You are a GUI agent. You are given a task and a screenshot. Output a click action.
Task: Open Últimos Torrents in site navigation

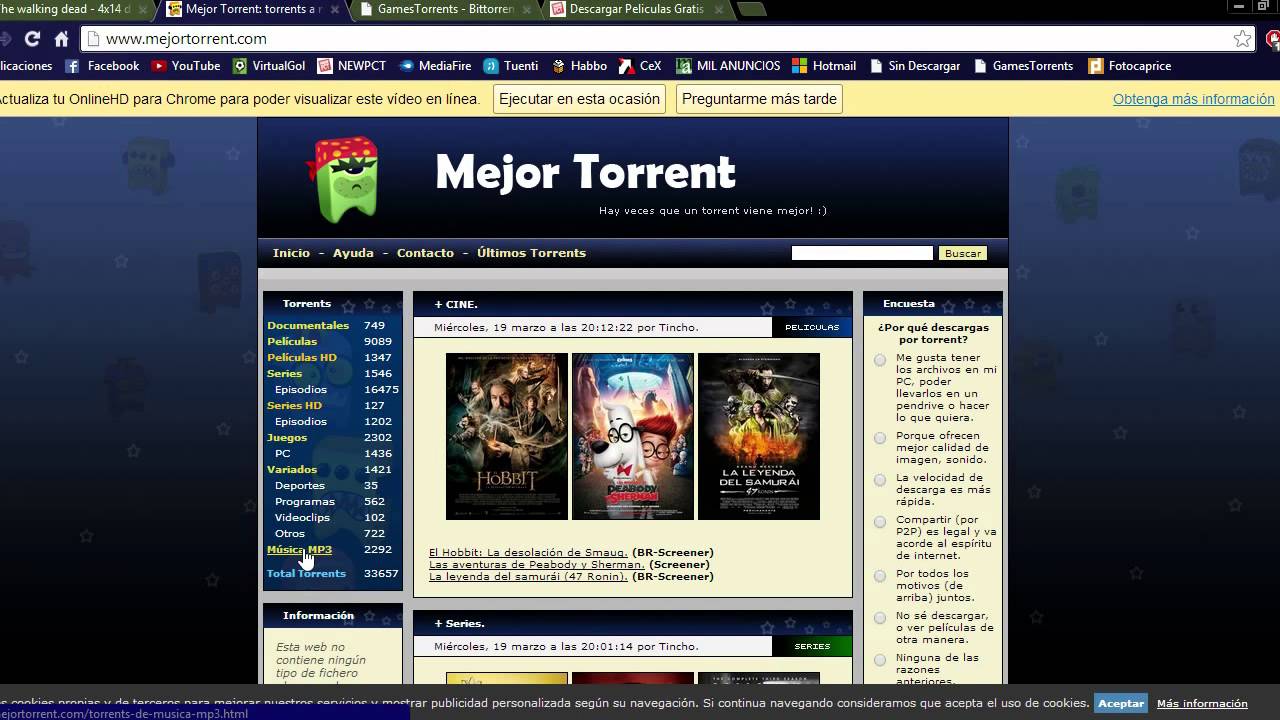(531, 253)
